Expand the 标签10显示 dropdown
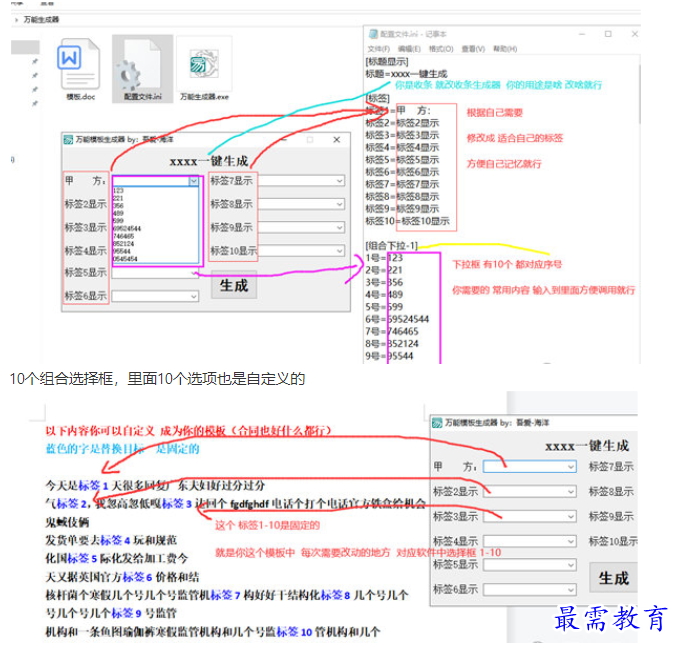The height and width of the screenshot is (650, 676). [340, 250]
